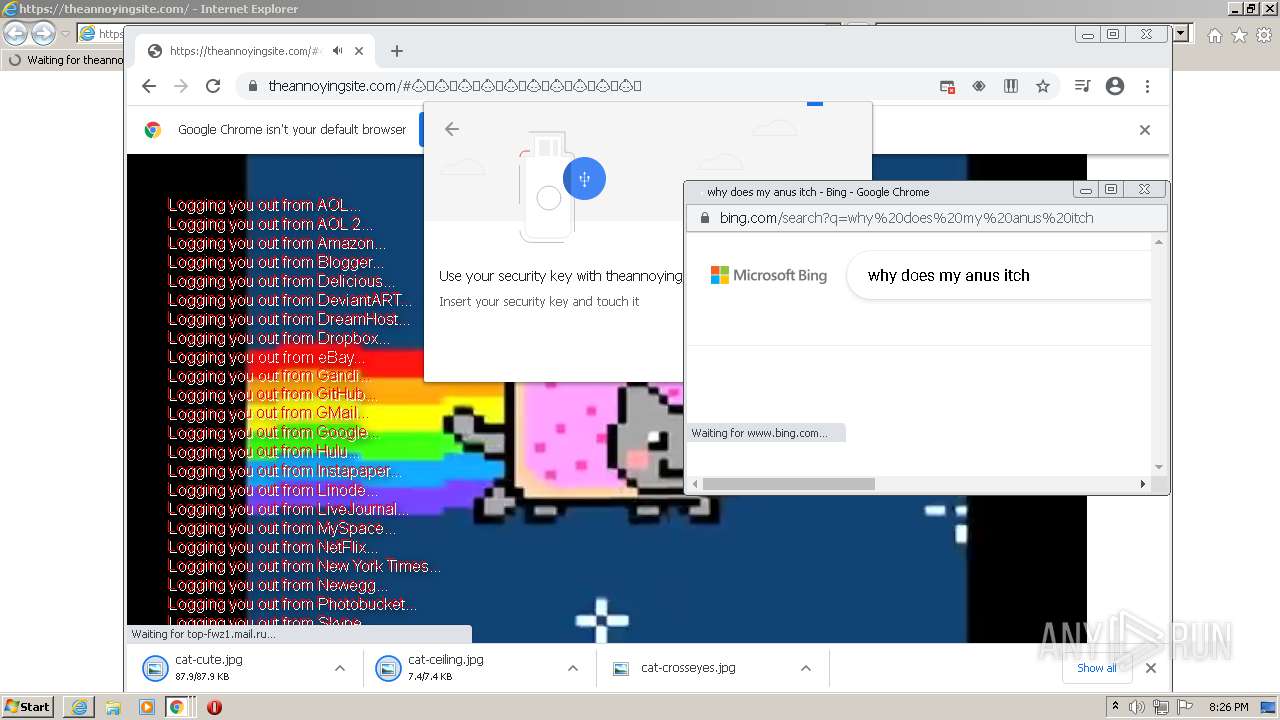Click the sensors/motion diamond icon in address bar
The image size is (1280, 720).
pos(979,86)
